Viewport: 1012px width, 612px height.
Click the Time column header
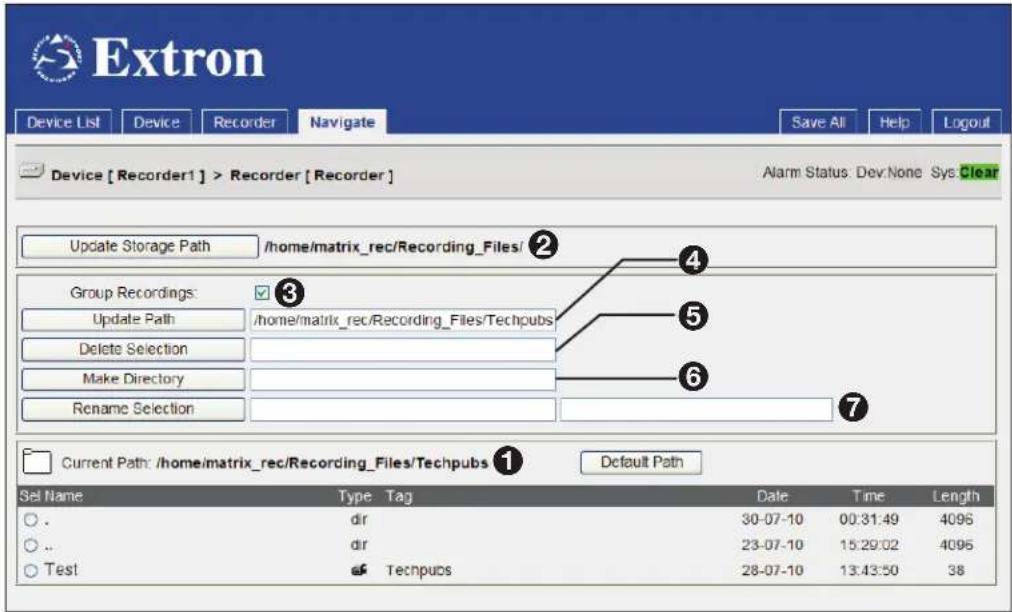[868, 496]
